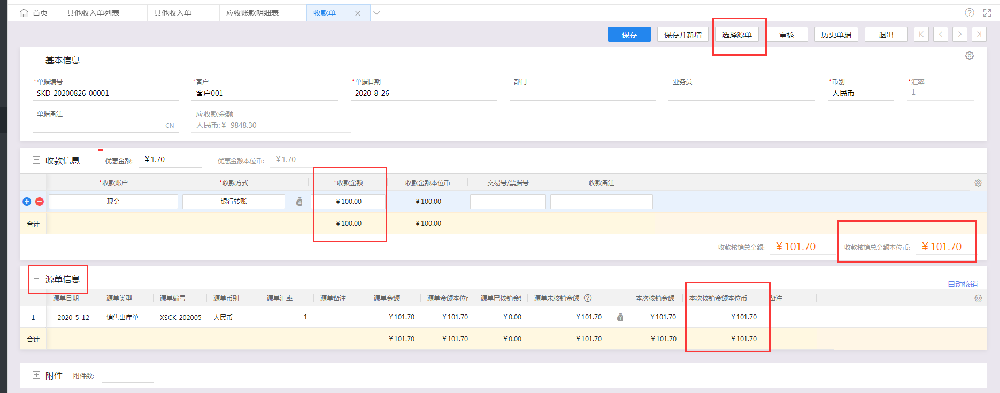Open the source table column settings gear
Image resolution: width=1000 pixels, height=393 pixels.
point(979,298)
